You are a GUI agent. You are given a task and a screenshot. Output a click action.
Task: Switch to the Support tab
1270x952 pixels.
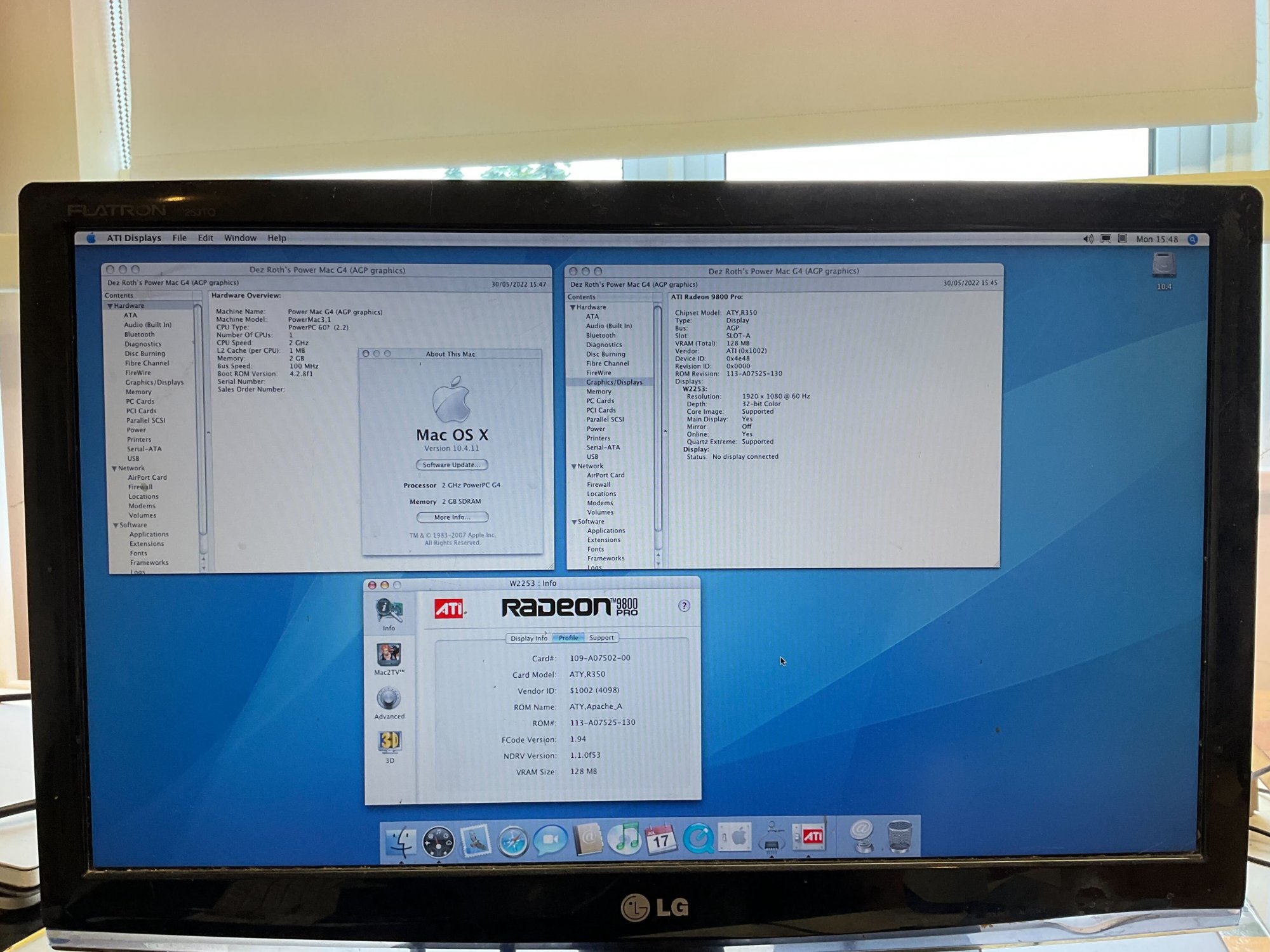coord(601,638)
